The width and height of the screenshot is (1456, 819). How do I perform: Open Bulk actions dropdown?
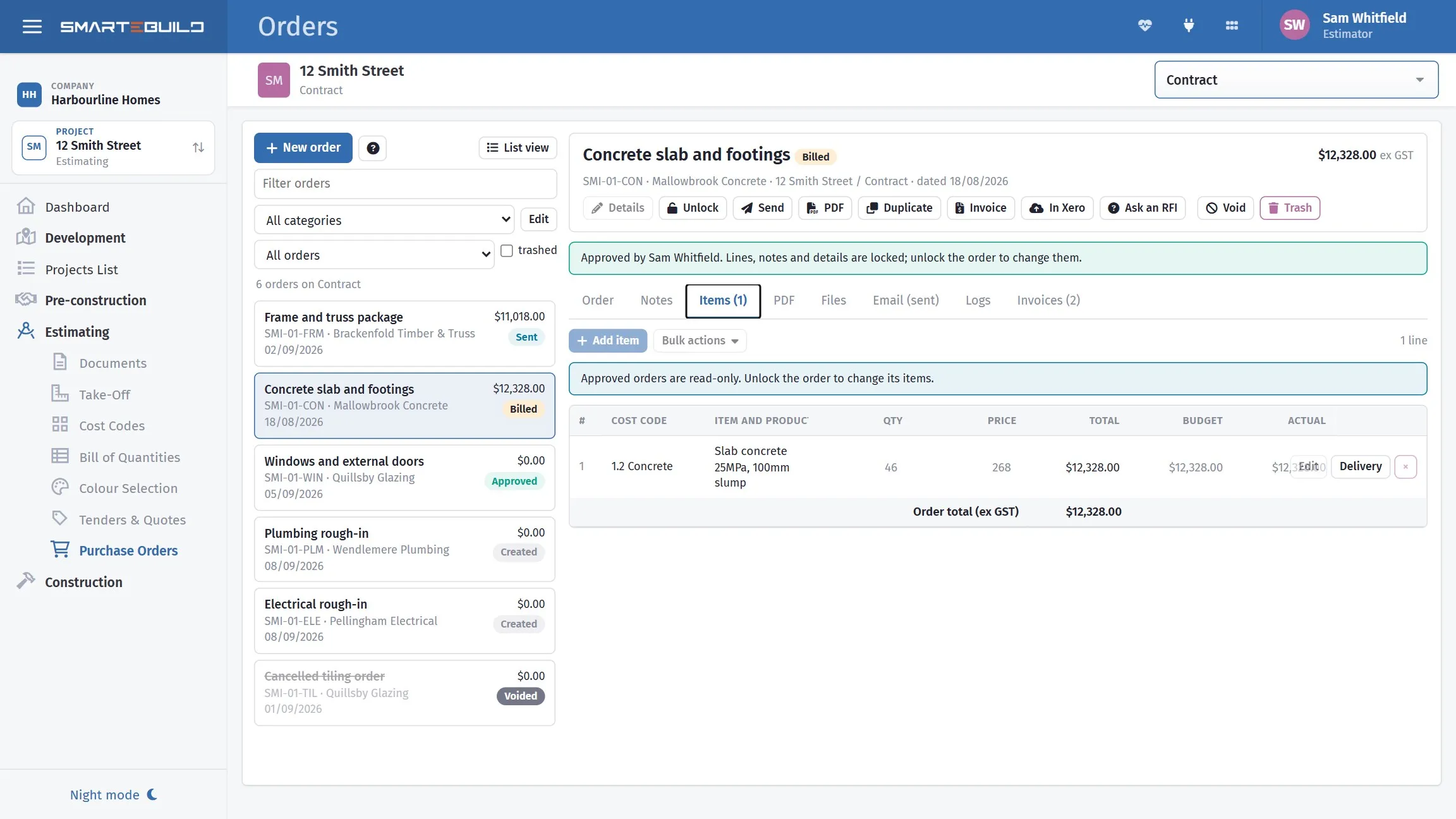[x=700, y=340]
